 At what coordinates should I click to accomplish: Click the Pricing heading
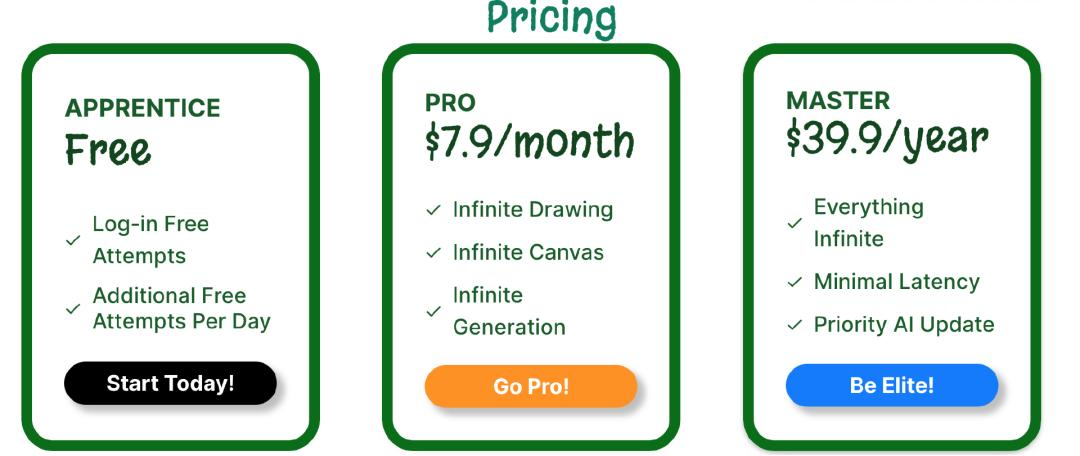552,19
